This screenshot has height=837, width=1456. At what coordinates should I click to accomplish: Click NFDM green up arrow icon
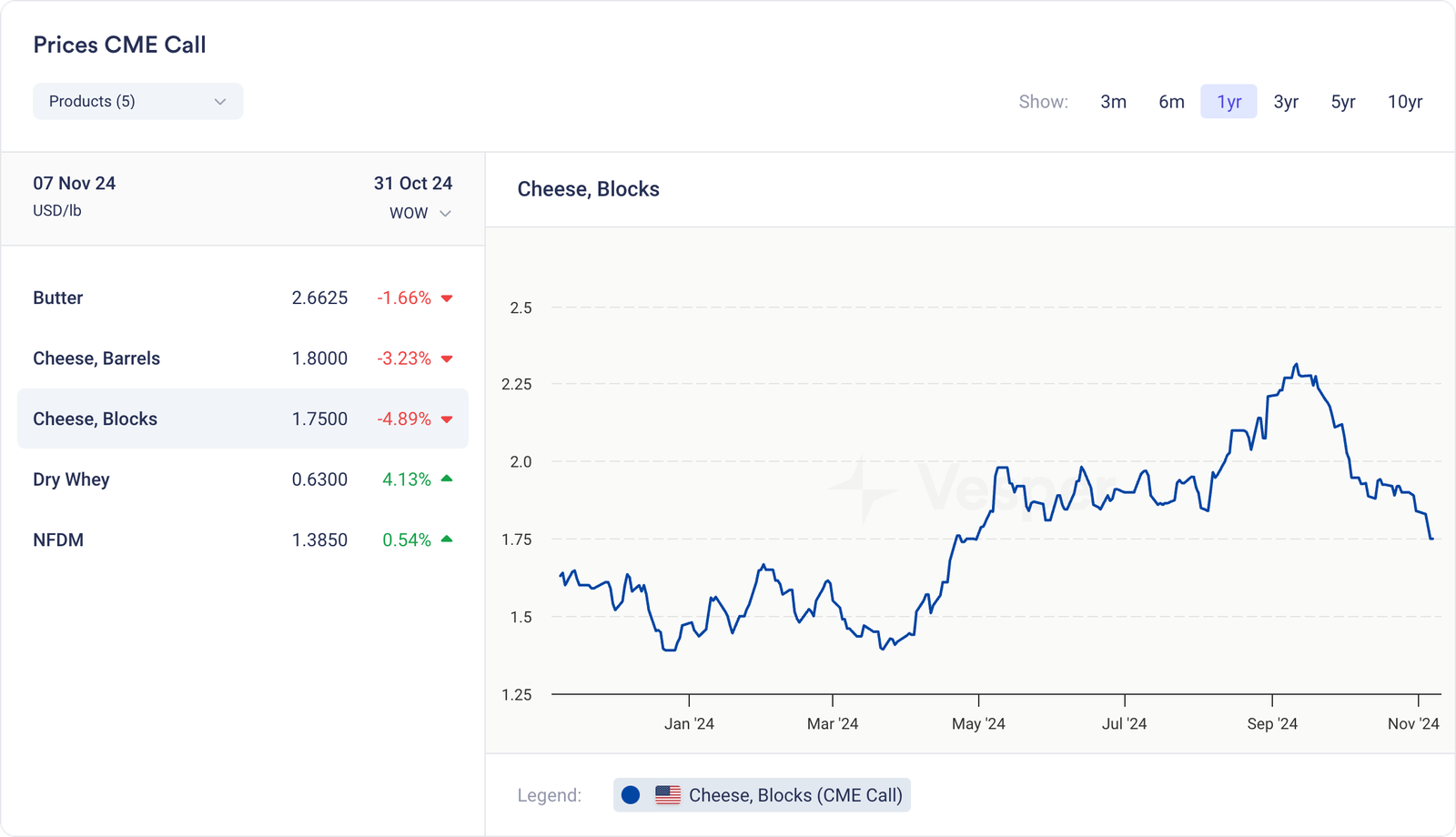[x=447, y=540]
